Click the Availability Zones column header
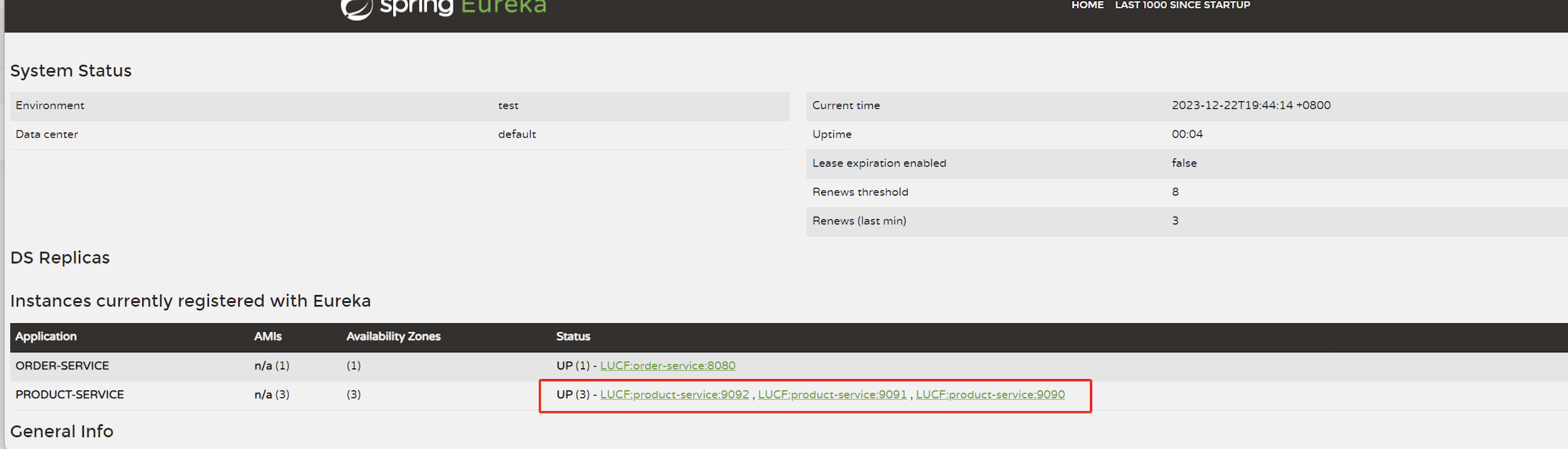1568x449 pixels. click(393, 336)
